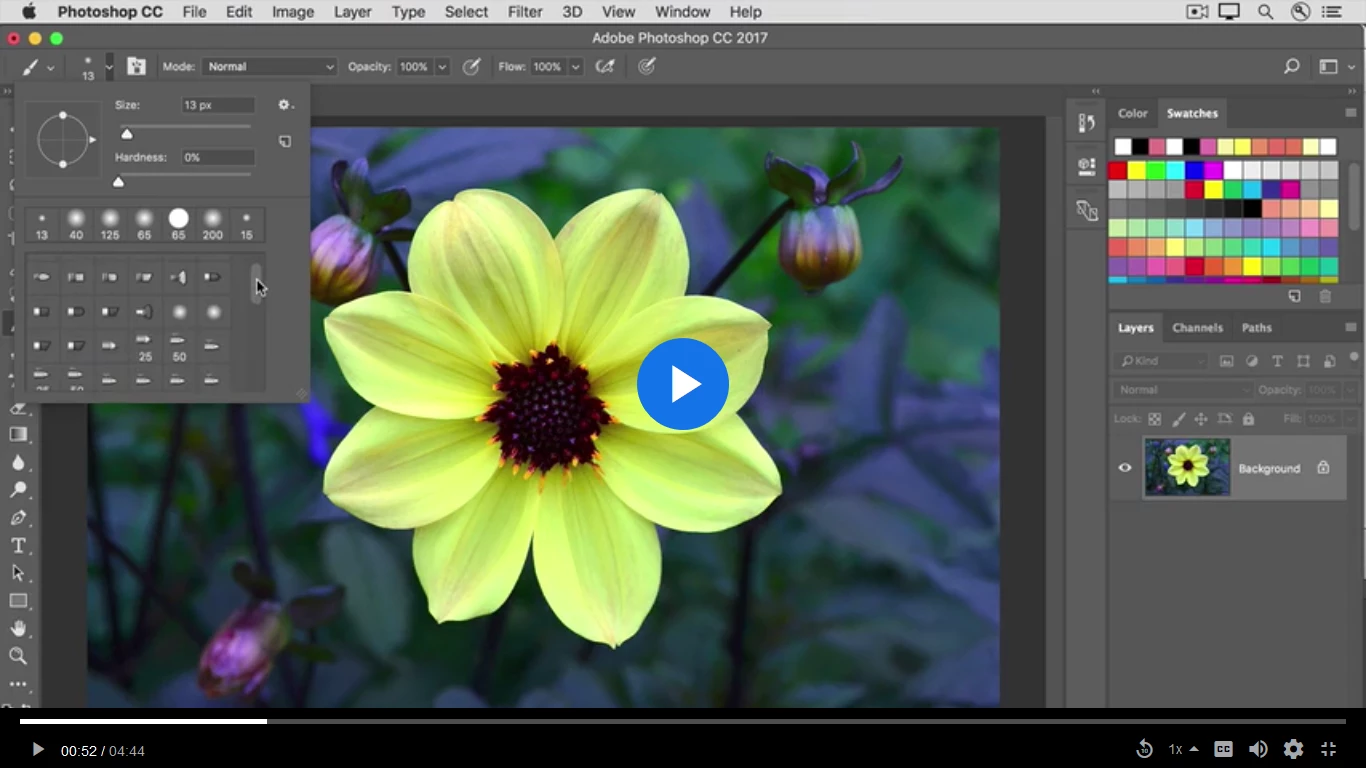Select the Zoom tool in toolbar
The image size is (1366, 768).
(18, 656)
